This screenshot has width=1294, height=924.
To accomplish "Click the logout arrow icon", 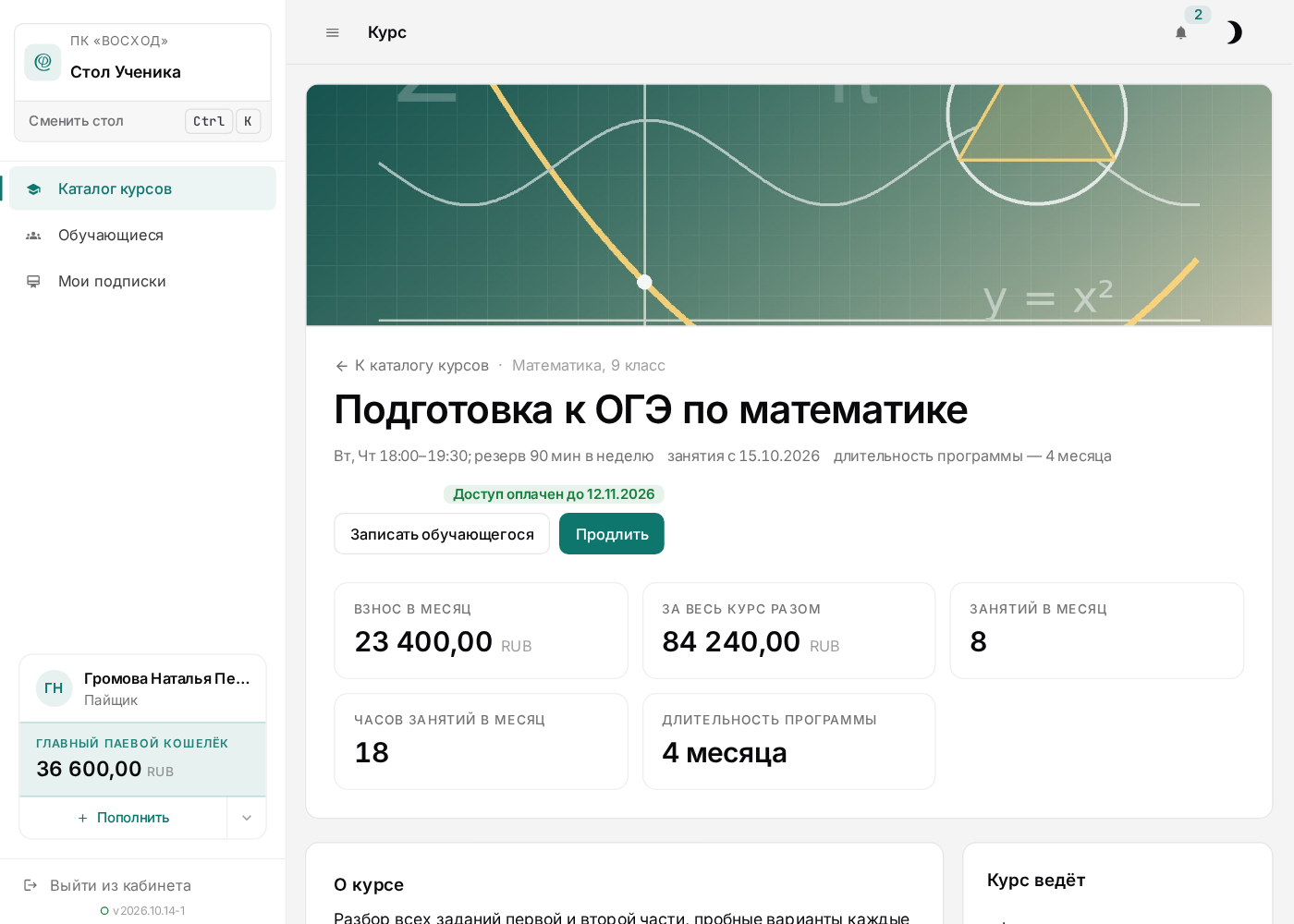I will tap(31, 885).
